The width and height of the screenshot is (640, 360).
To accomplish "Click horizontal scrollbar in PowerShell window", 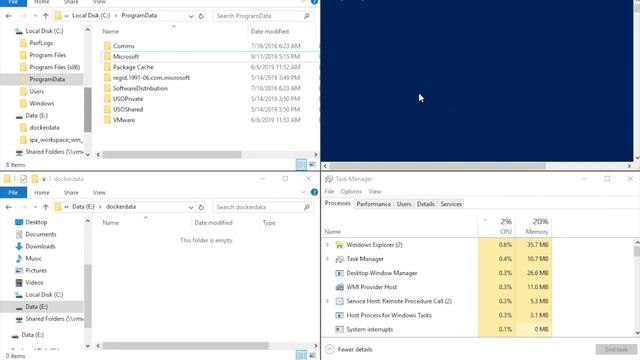I will (x=437, y=166).
